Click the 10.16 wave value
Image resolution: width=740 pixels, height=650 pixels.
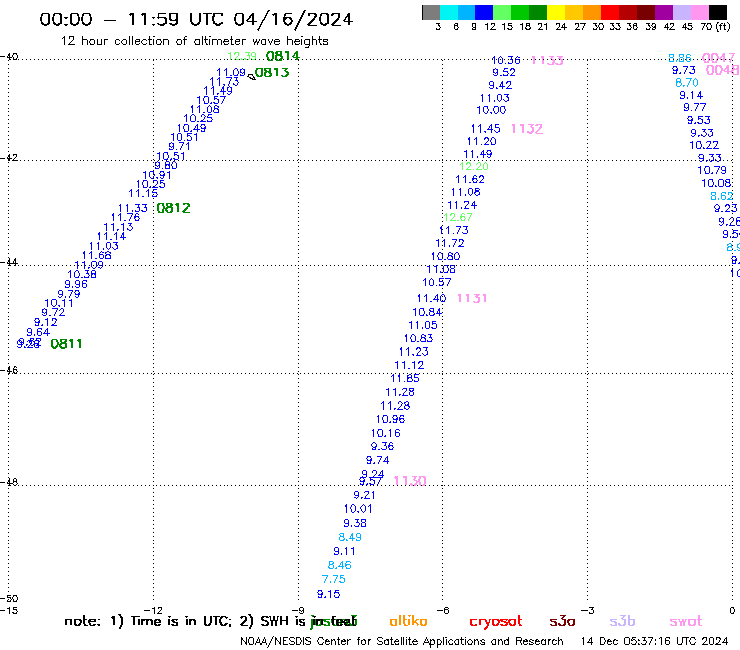386,433
